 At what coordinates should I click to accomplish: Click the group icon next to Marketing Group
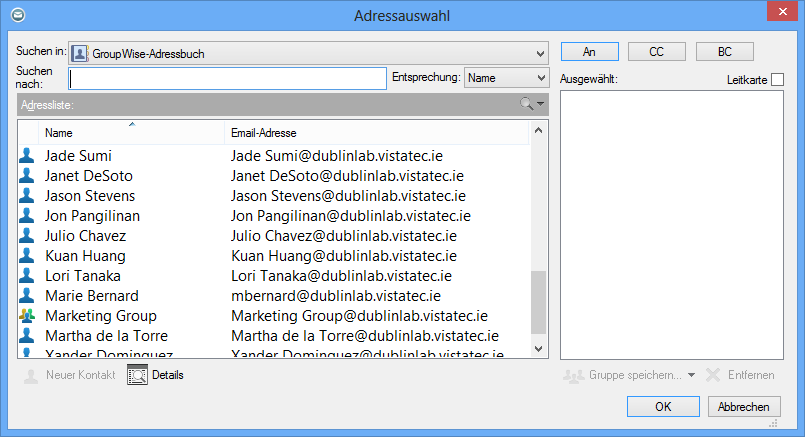[27, 315]
